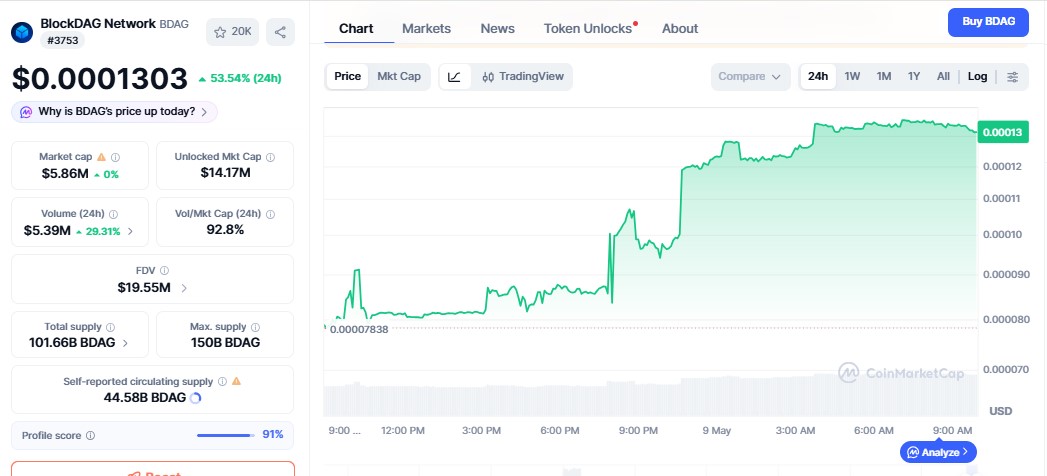
Task: Open info icon next to Unlocked Mkt Cap
Action: tap(270, 158)
